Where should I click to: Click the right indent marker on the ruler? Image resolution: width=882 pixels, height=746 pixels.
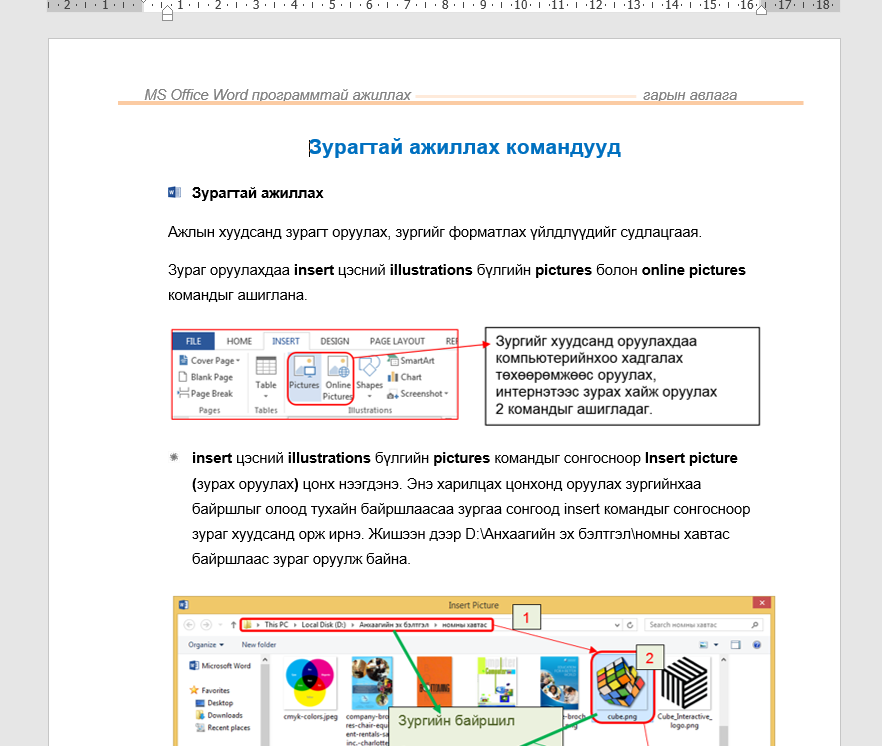[x=761, y=10]
